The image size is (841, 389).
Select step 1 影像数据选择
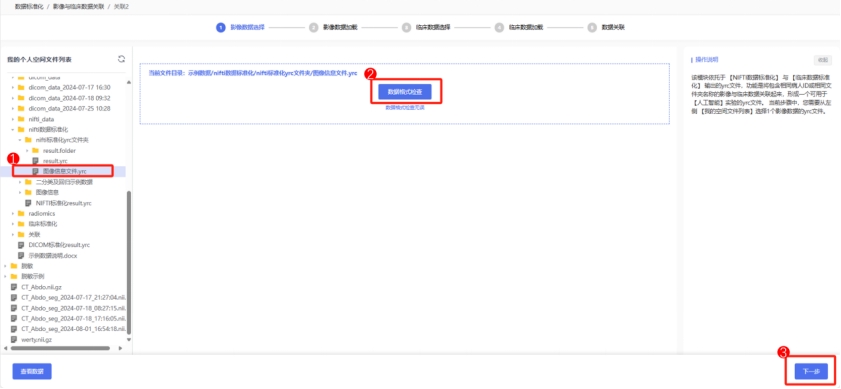coord(240,27)
